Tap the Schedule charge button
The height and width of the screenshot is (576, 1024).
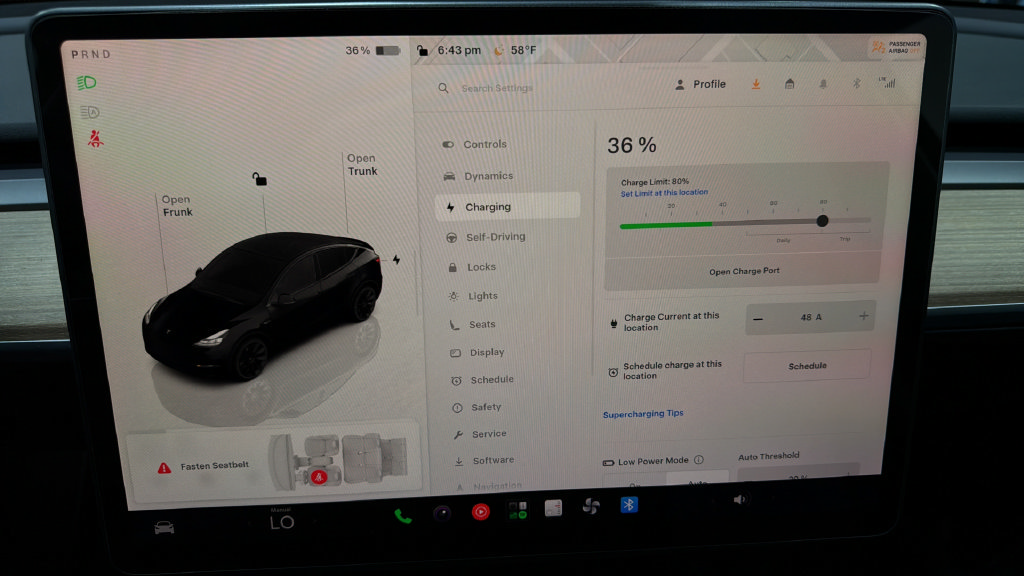point(807,366)
